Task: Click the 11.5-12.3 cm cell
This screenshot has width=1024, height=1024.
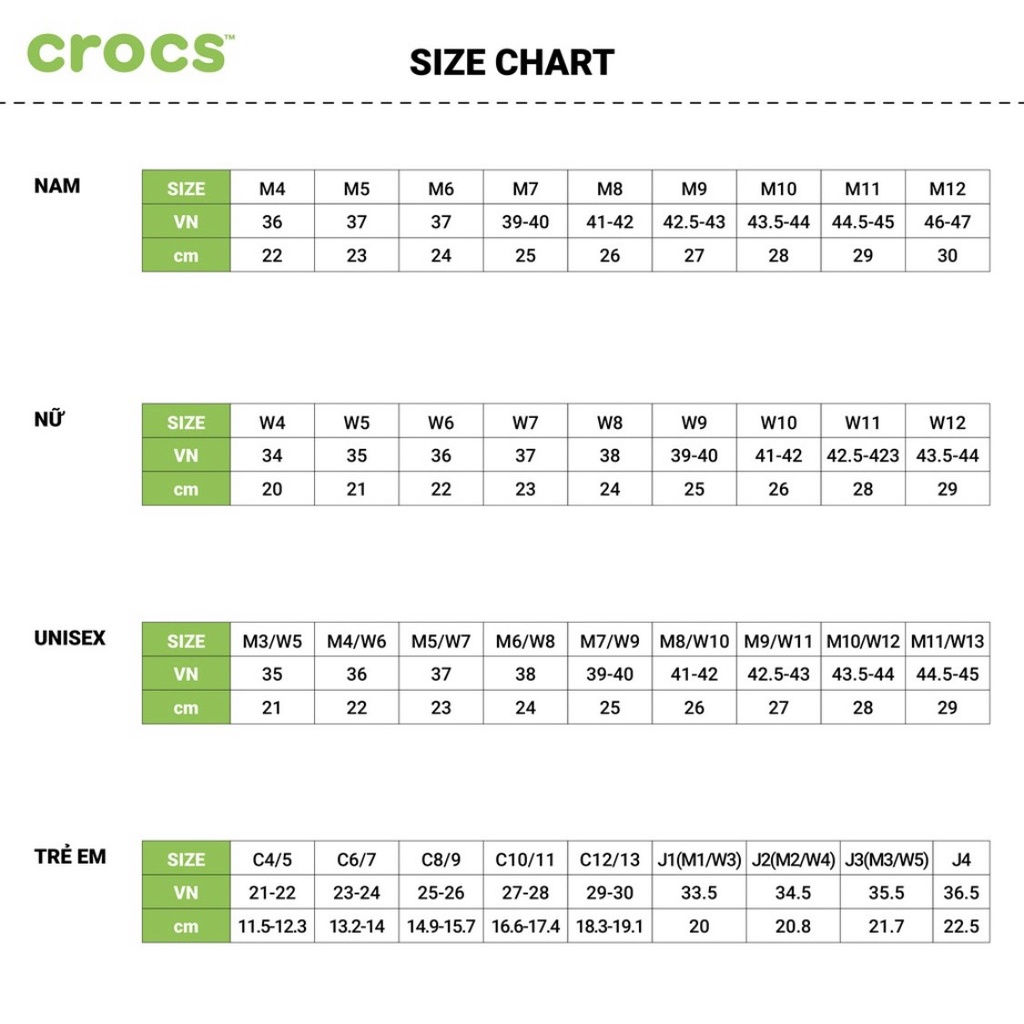Action: pyautogui.click(x=272, y=927)
